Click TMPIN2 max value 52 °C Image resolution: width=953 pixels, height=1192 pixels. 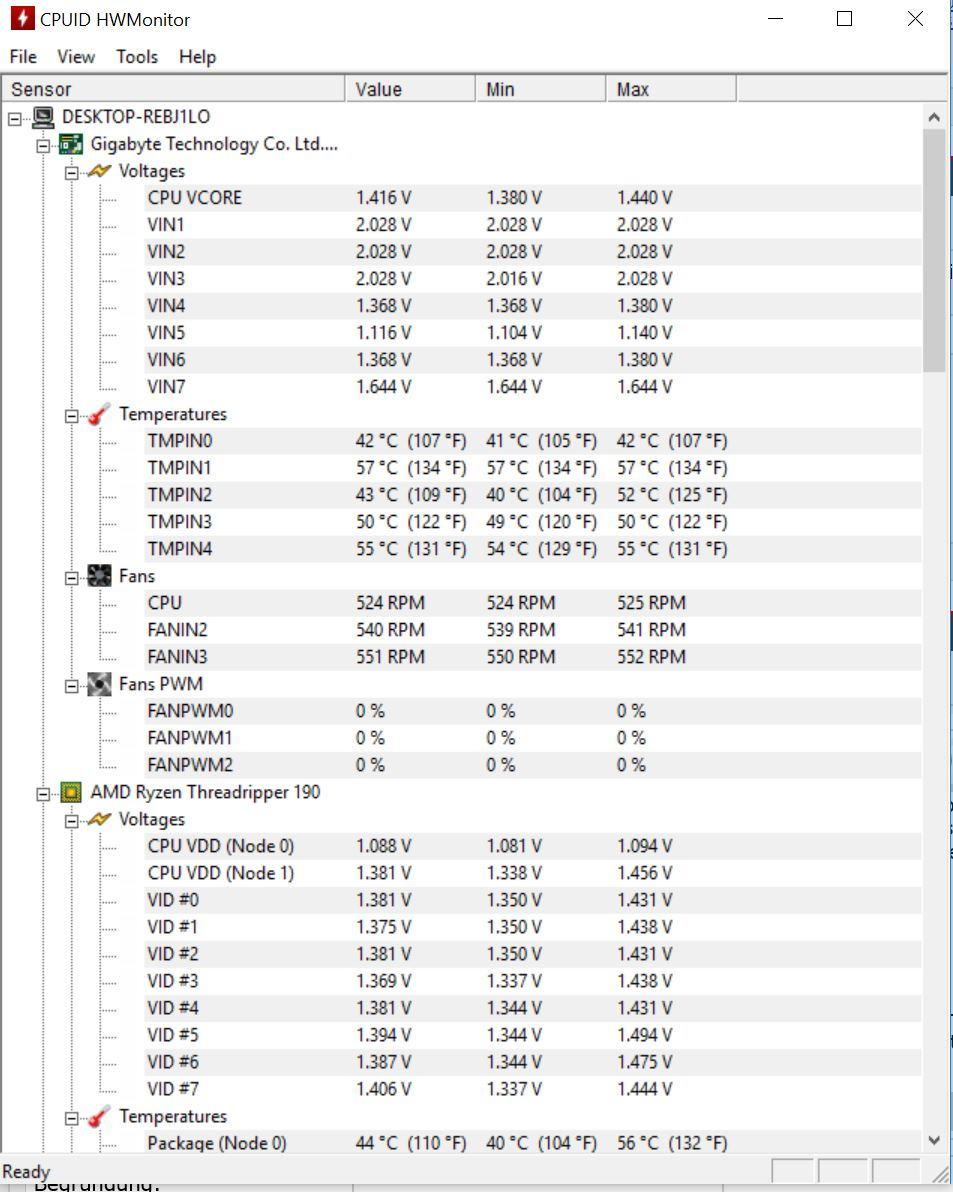[672, 495]
